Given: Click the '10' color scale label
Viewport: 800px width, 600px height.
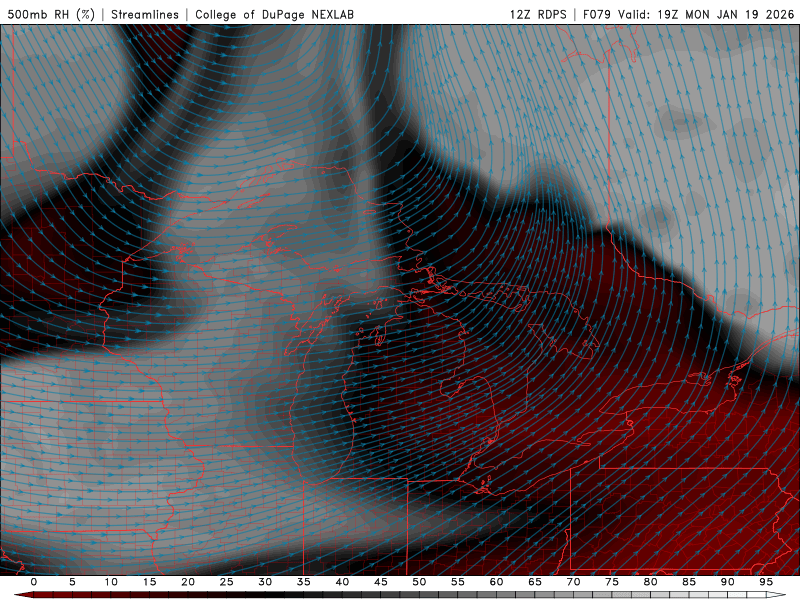Looking at the screenshot, I should coord(111,582).
